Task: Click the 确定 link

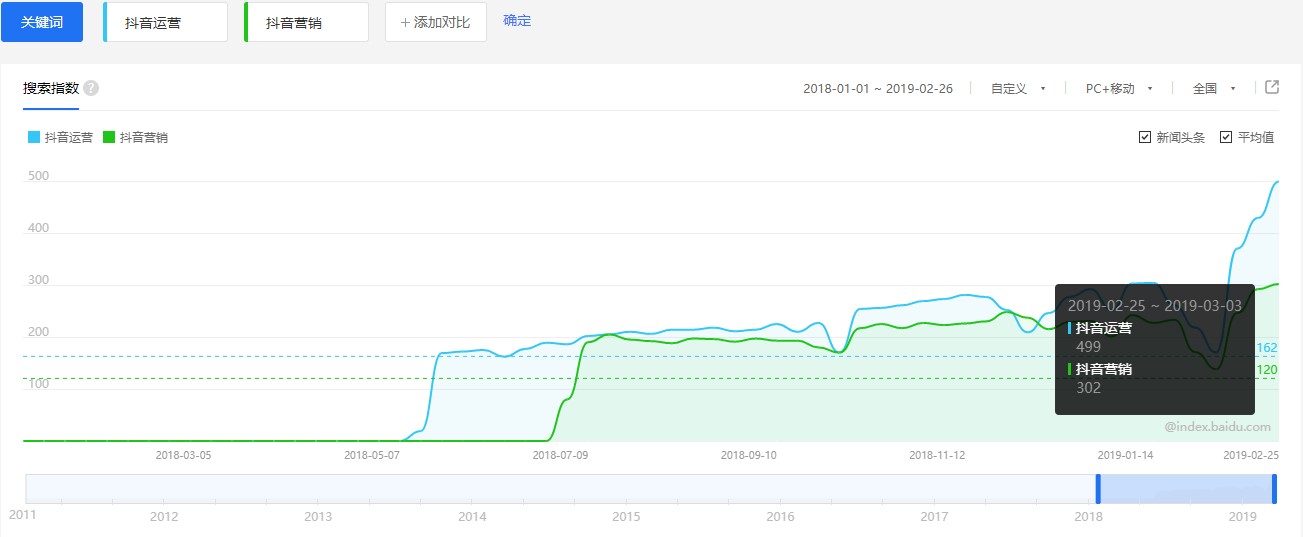Action: click(517, 21)
